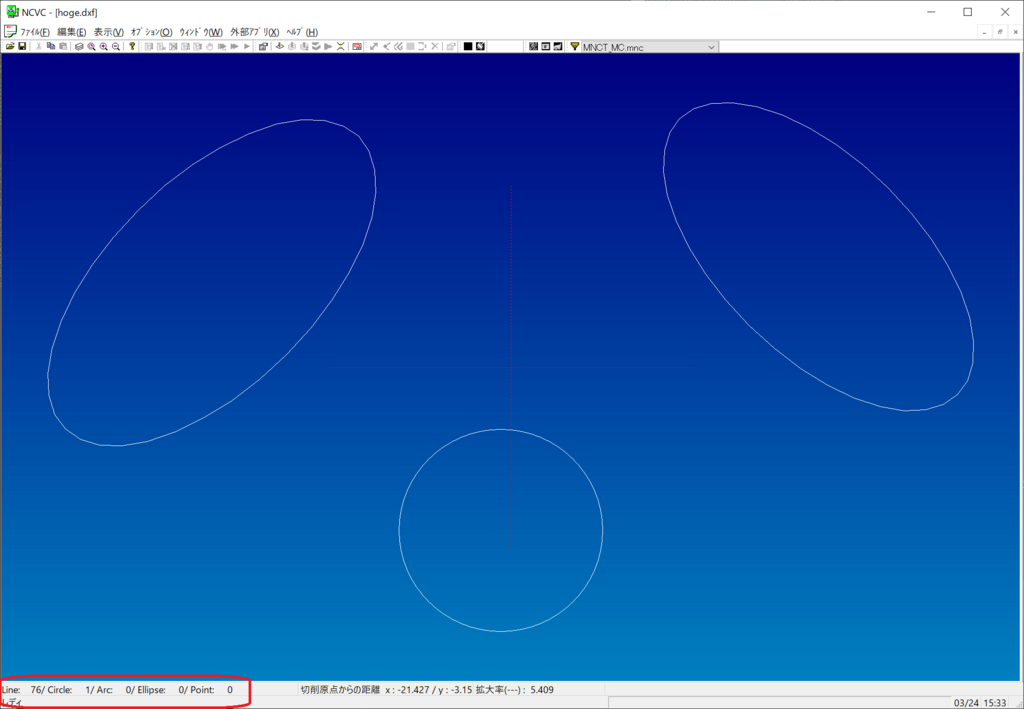Open the 編集(E) menu
Screen dimensions: 1024x709
(x=71, y=32)
